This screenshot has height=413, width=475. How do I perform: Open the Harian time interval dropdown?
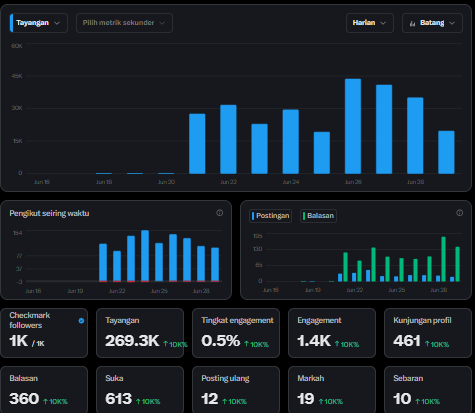click(370, 23)
